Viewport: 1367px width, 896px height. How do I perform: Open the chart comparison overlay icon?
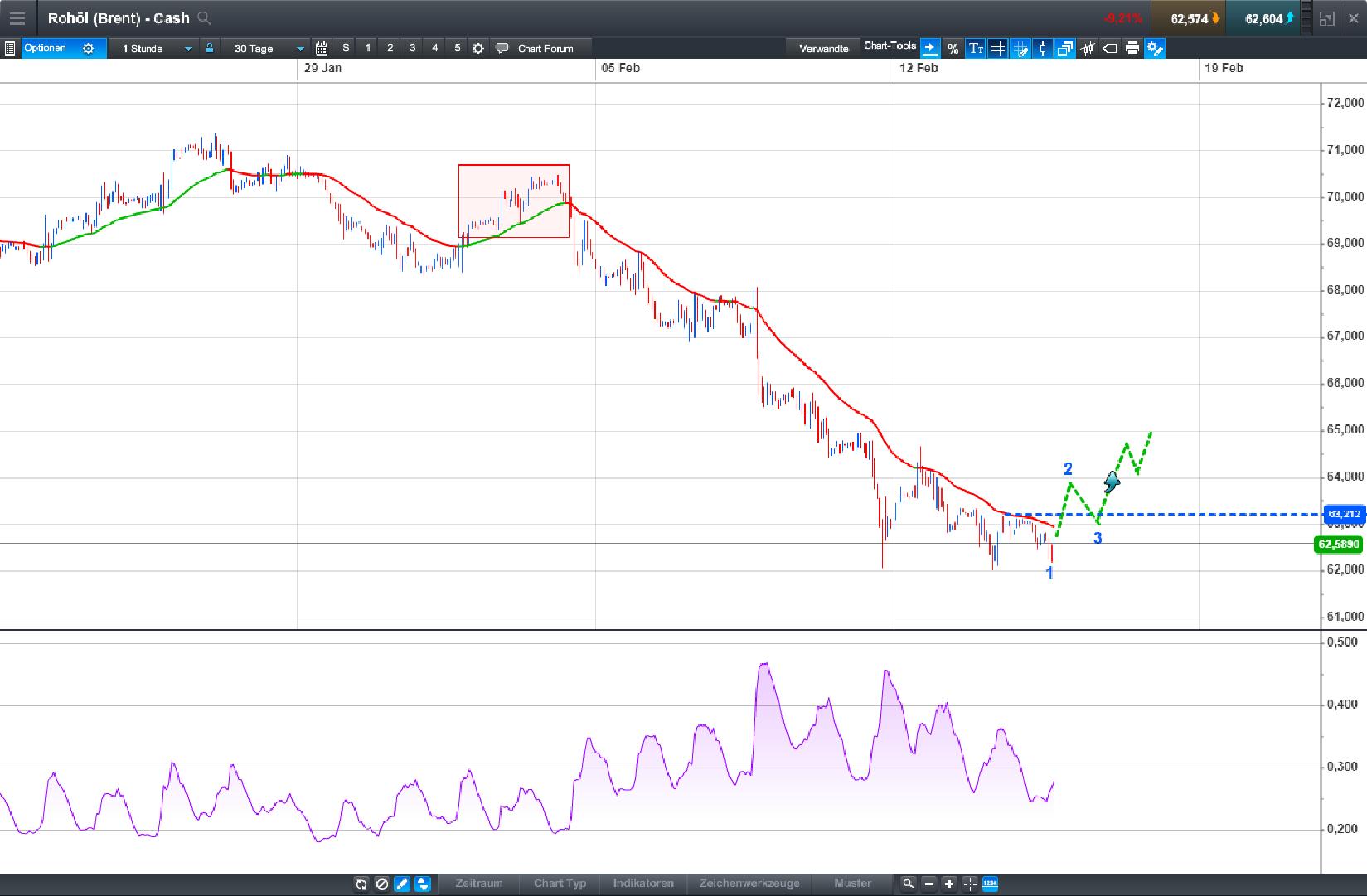[1064, 49]
